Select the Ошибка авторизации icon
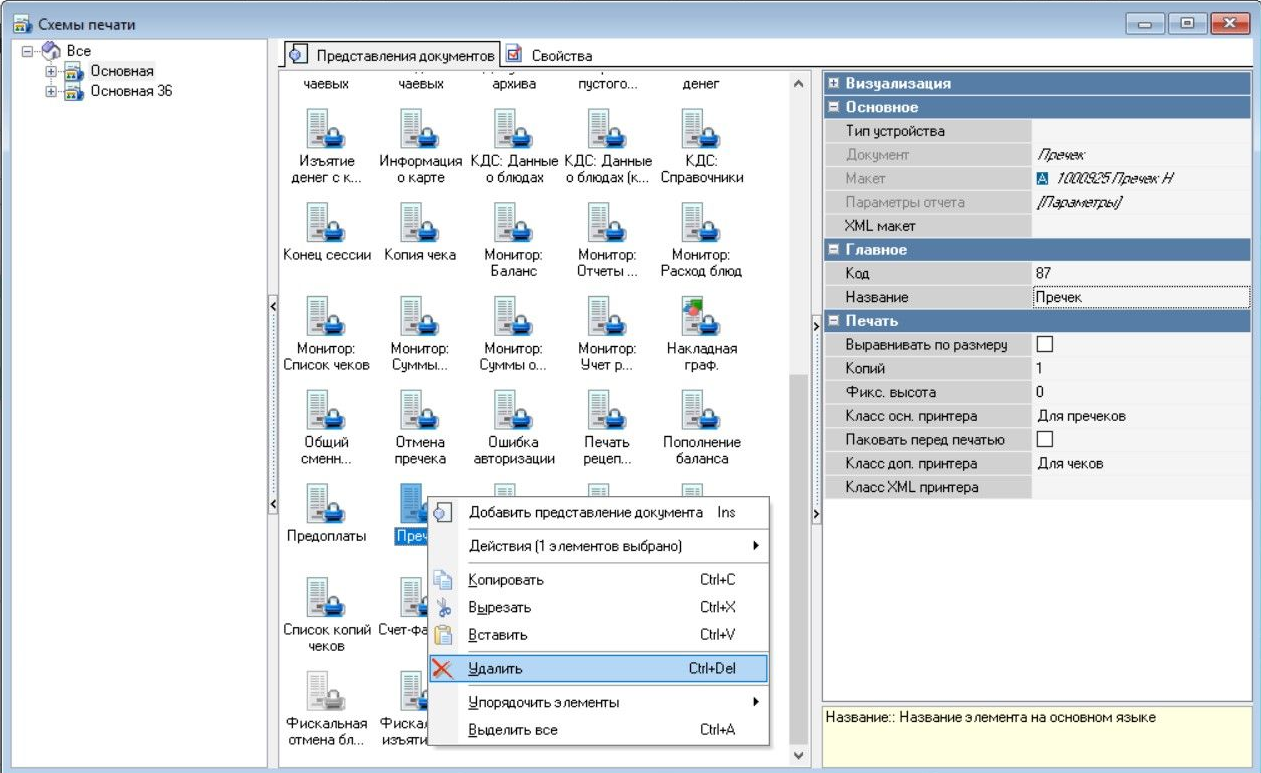This screenshot has width=1261, height=773. tap(513, 410)
